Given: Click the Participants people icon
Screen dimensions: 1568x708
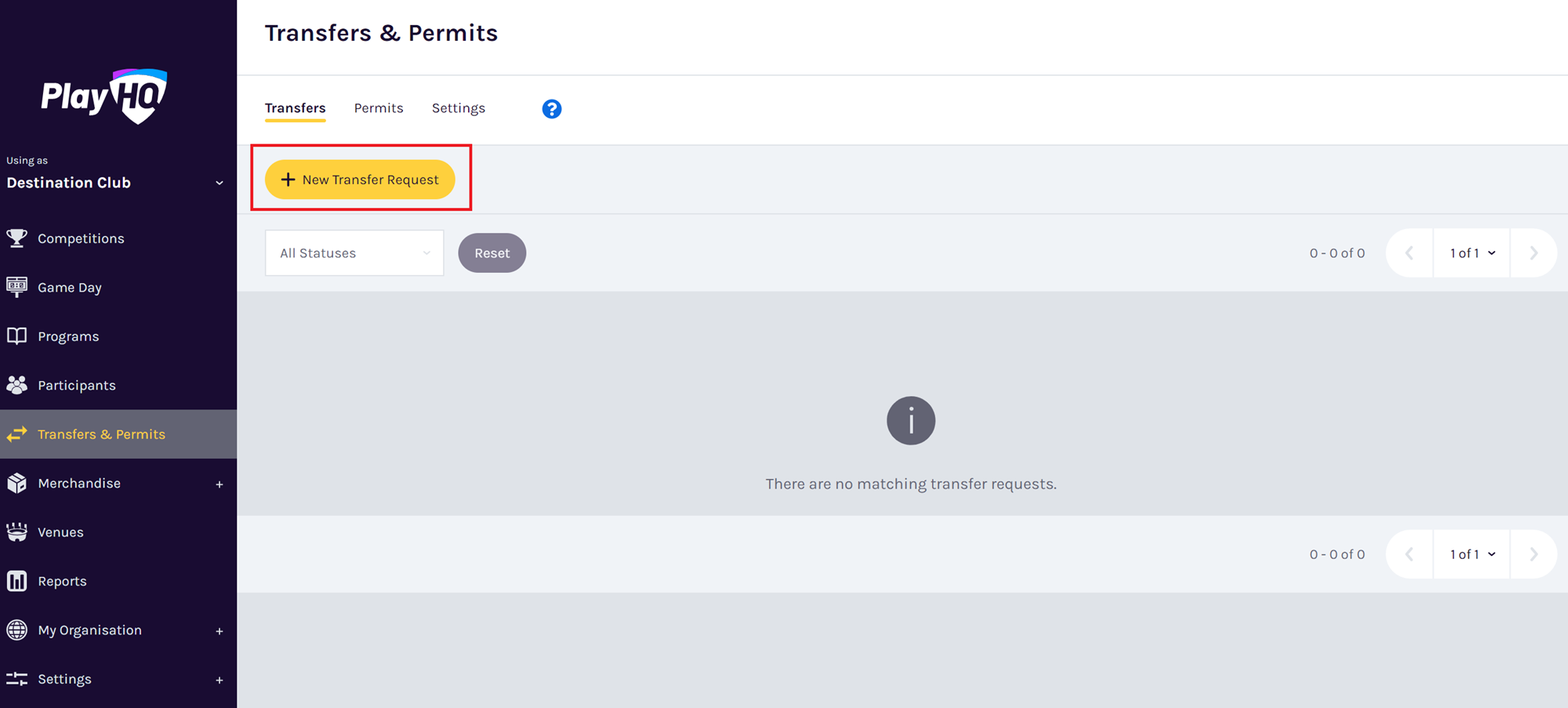Looking at the screenshot, I should pos(16,385).
